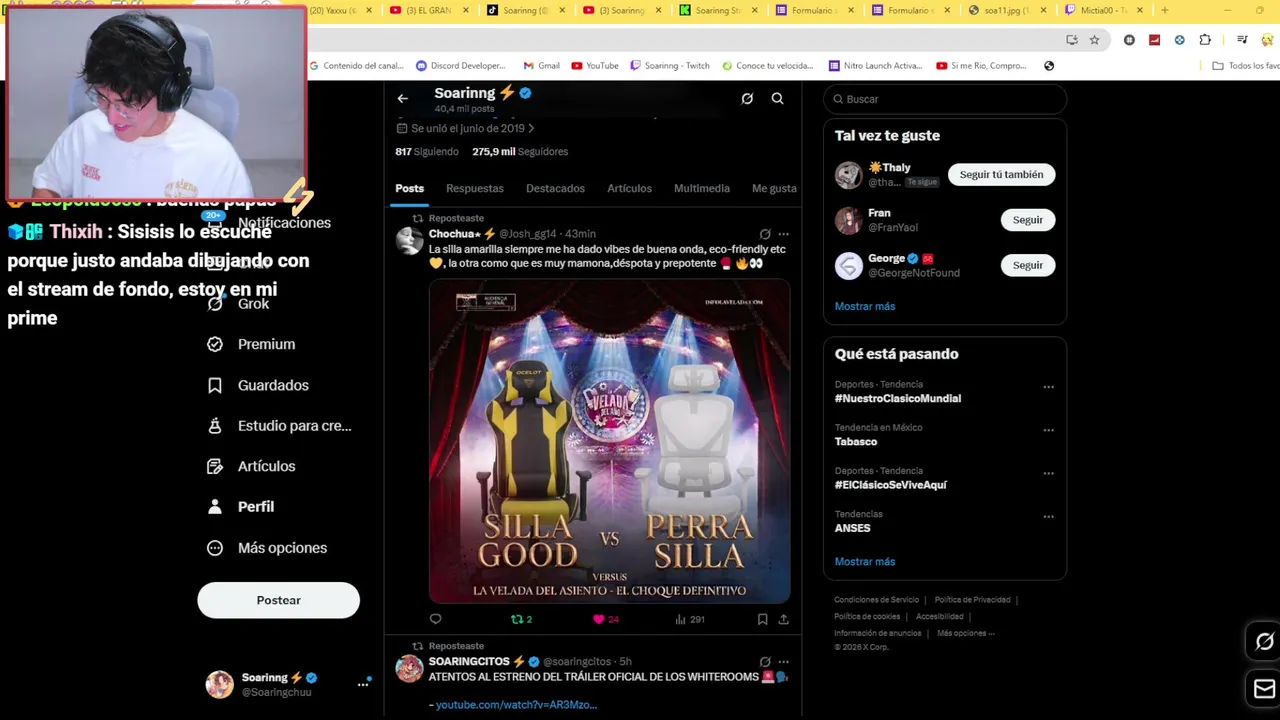Follow Thaly back with Seguir tú también
Screen dimensions: 1280x720
coord(1001,174)
